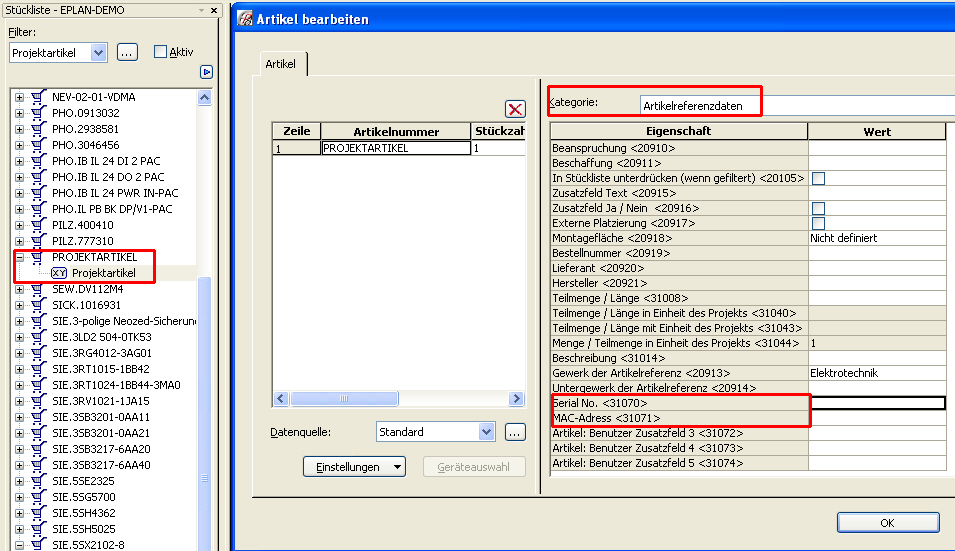
Task: Click the 'Elektrotechnik' value cell
Action: (x=877, y=373)
